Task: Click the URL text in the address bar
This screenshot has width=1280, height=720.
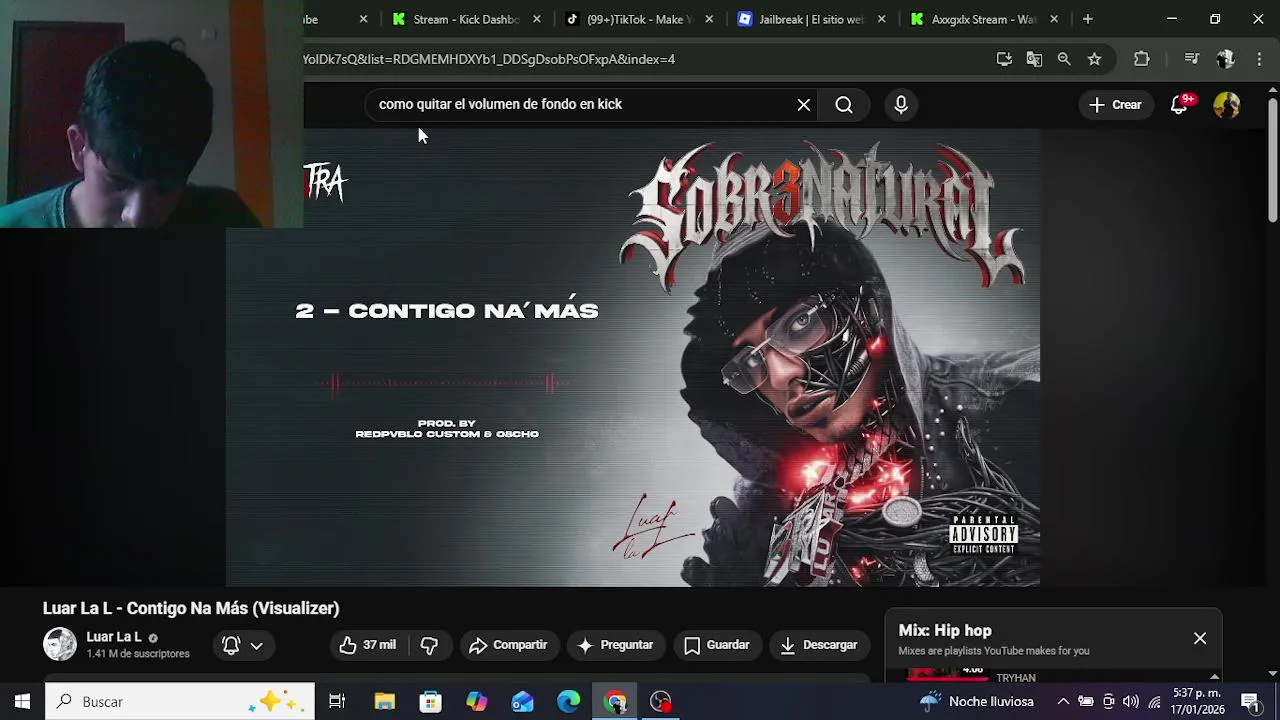Action: click(489, 59)
